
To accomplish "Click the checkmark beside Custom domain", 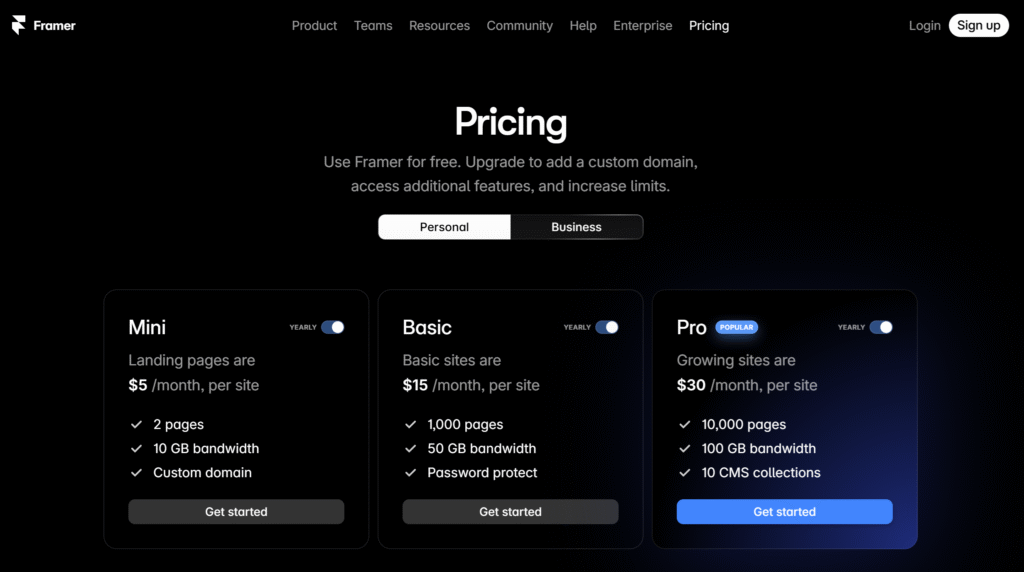I will tap(136, 473).
